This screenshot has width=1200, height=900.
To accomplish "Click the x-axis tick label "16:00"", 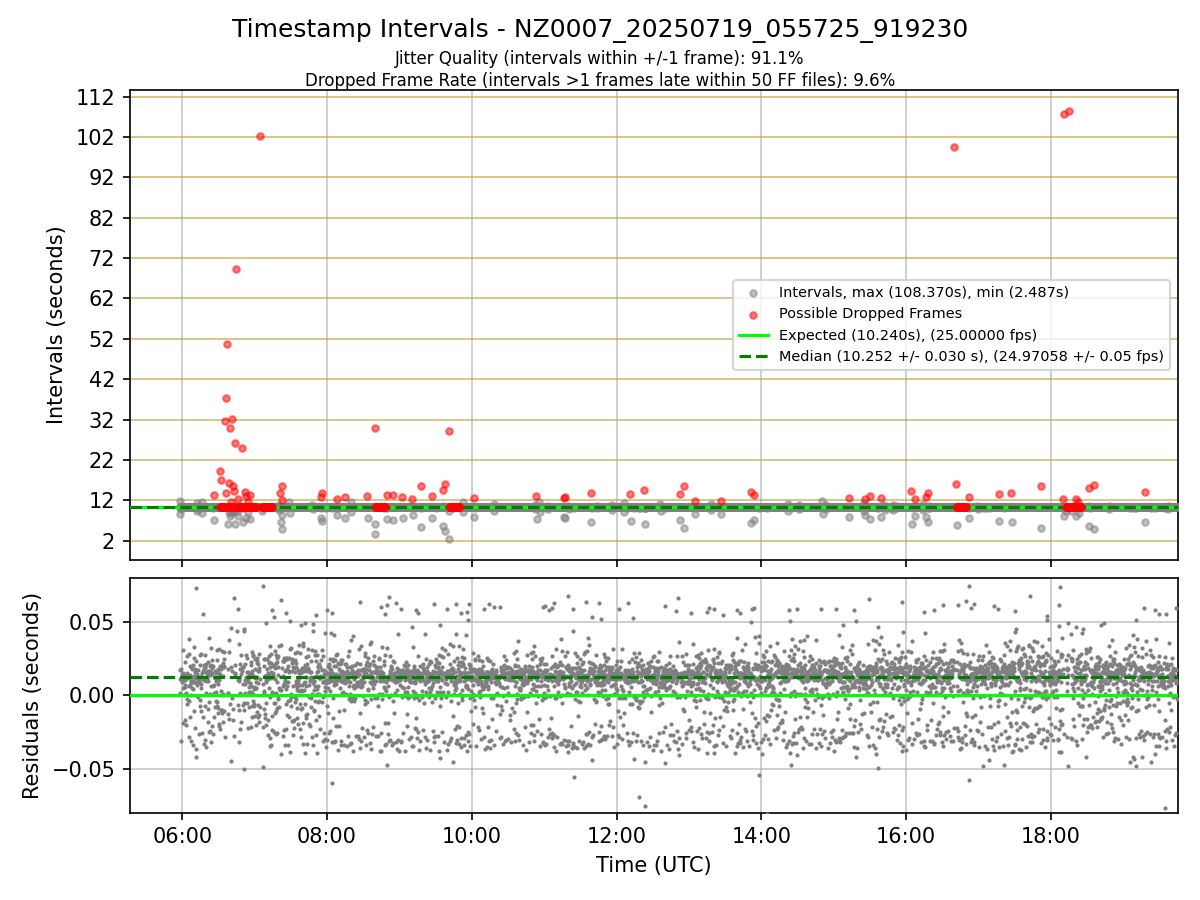I will (x=906, y=836).
